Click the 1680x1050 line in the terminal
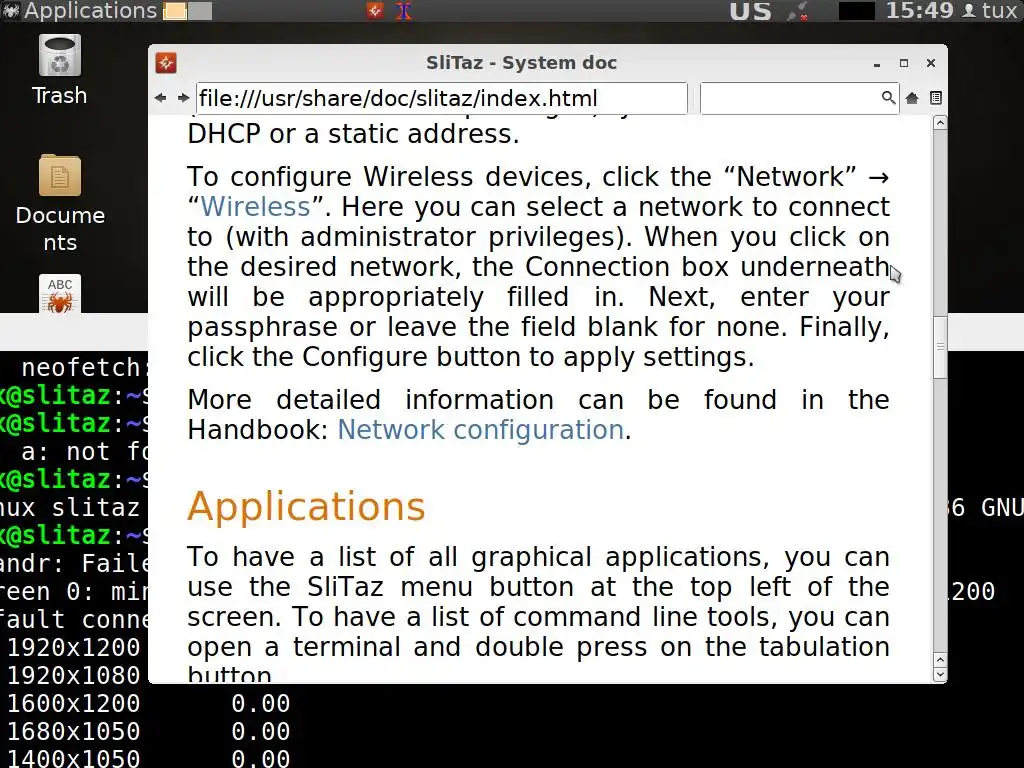The width and height of the screenshot is (1024, 768). coord(148,731)
